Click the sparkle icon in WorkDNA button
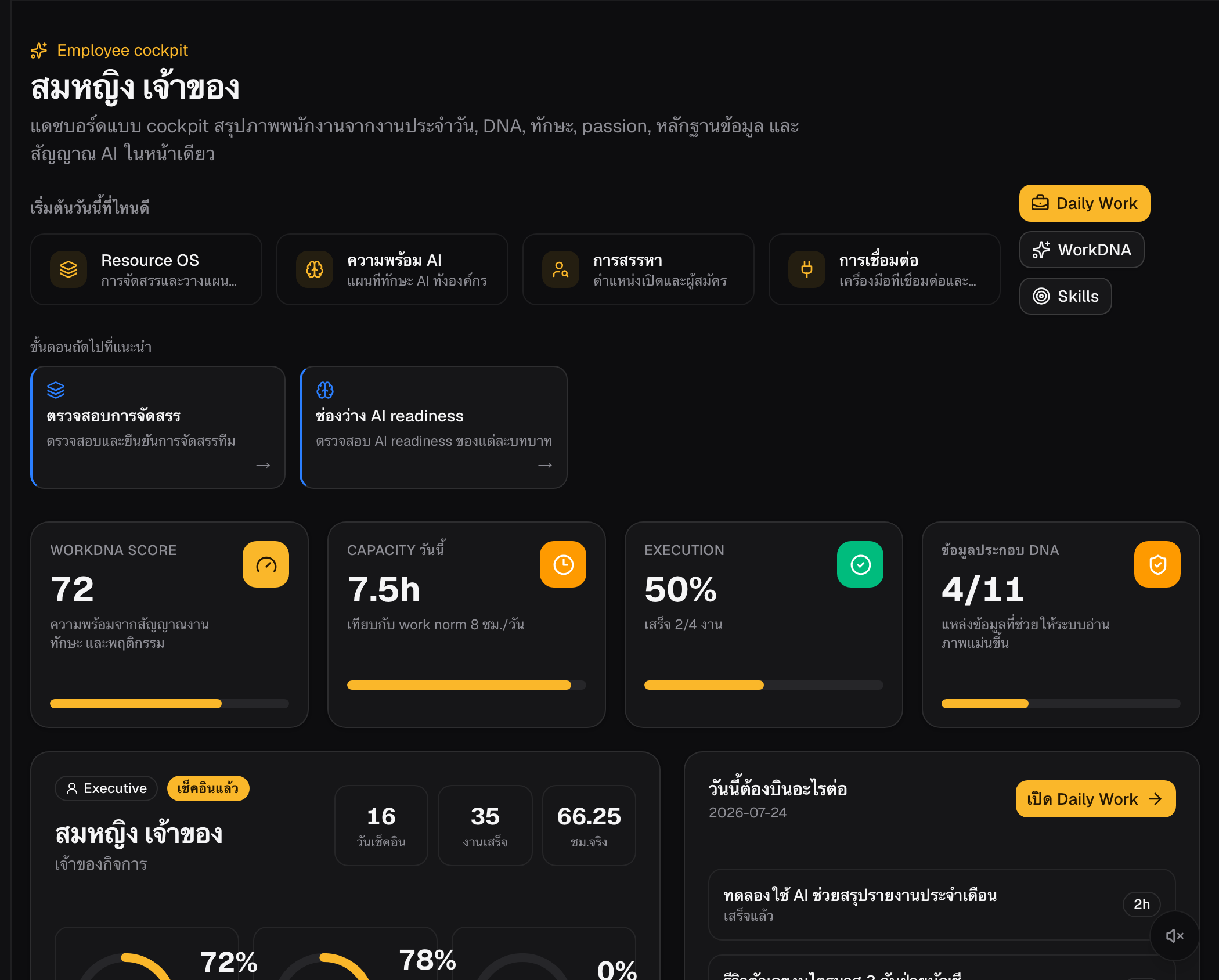 point(1041,250)
